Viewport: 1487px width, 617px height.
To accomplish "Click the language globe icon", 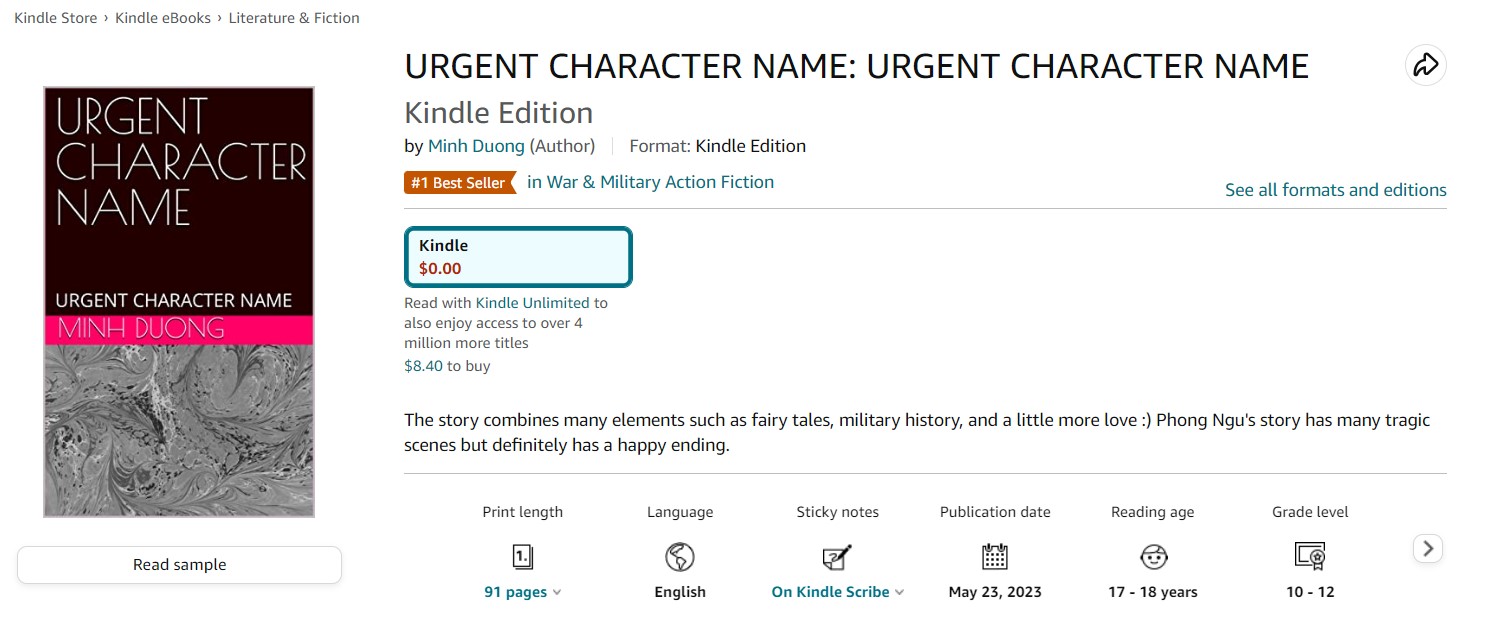I will click(x=680, y=557).
